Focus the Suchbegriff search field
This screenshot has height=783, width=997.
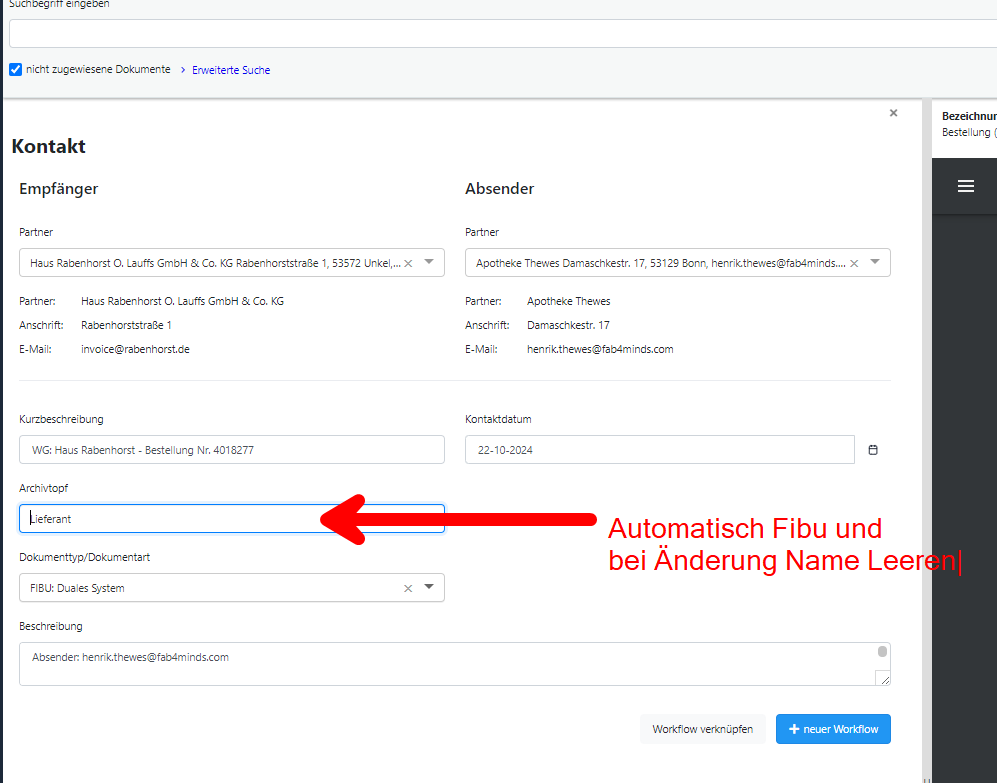coord(500,33)
